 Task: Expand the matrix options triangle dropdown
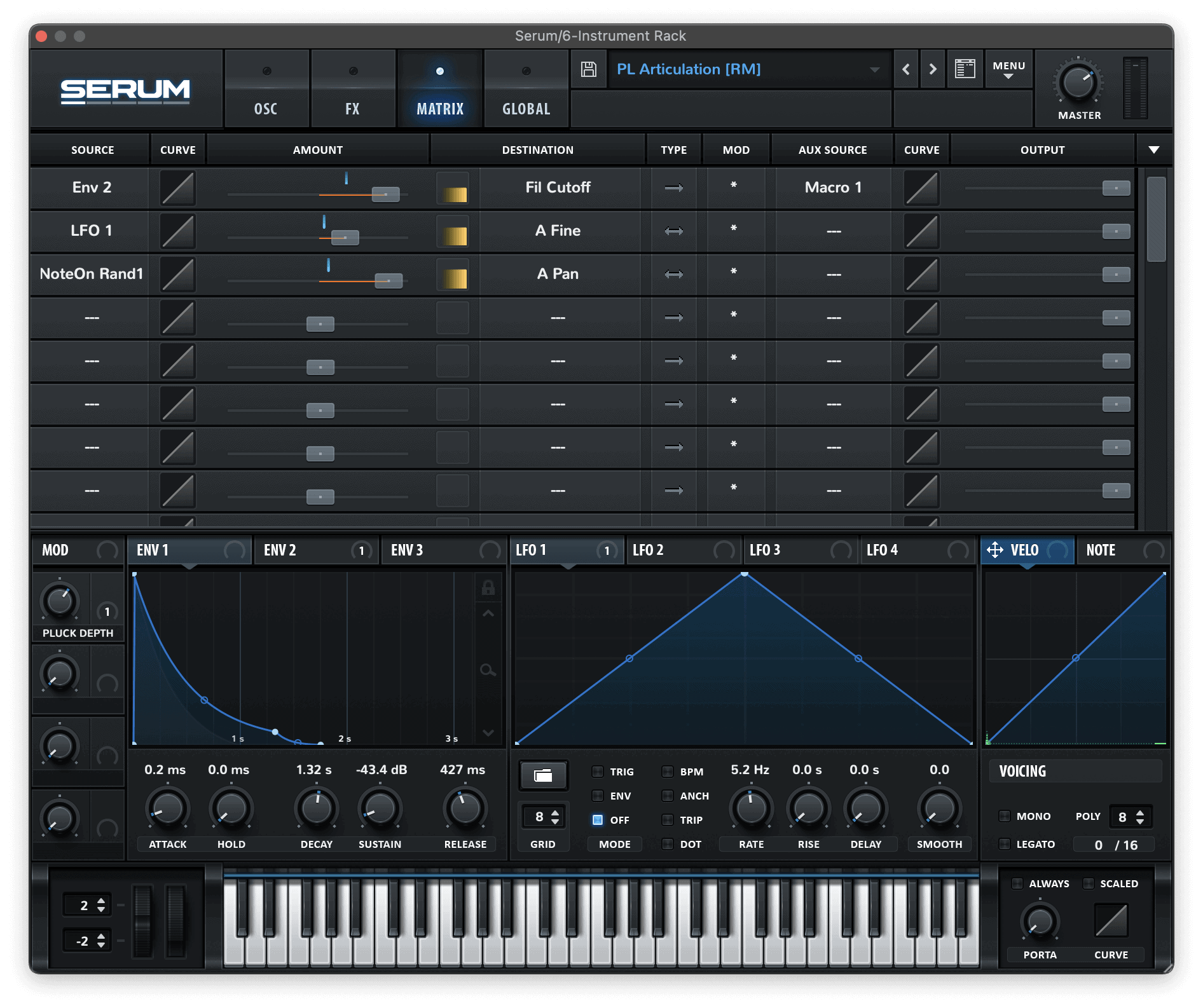pos(1153,149)
